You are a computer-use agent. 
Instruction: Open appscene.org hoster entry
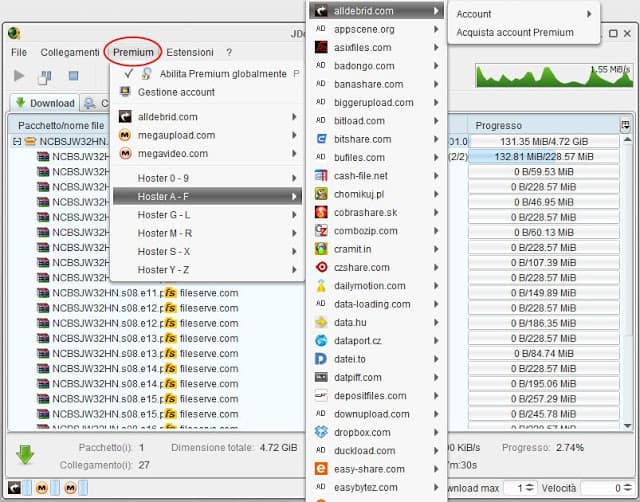coord(376,29)
